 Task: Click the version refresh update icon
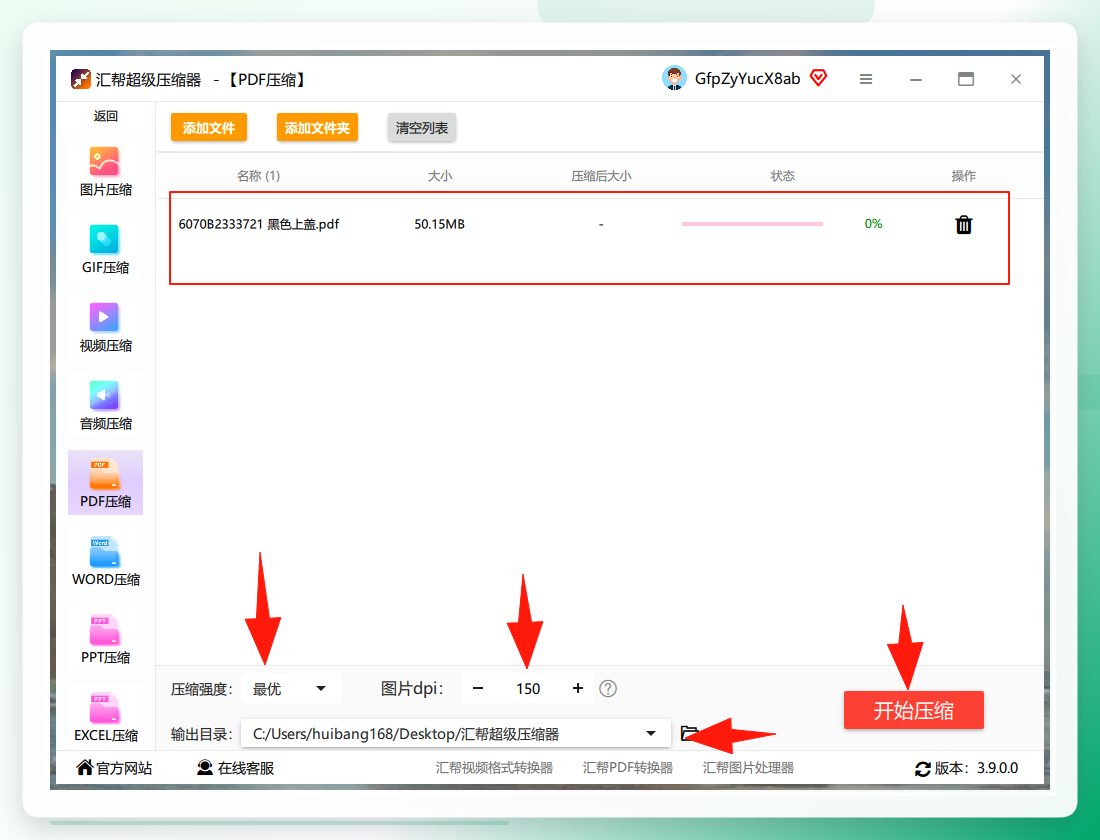(x=923, y=769)
